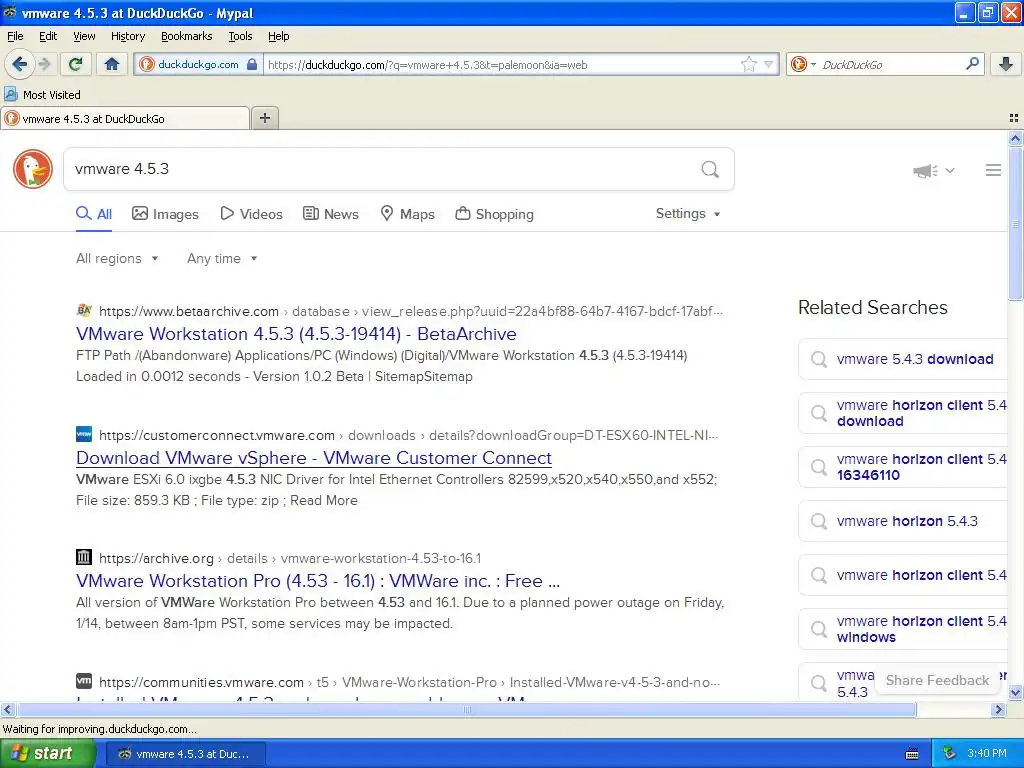Viewport: 1024px width, 768px height.
Task: Open the File menu
Action: (15, 36)
